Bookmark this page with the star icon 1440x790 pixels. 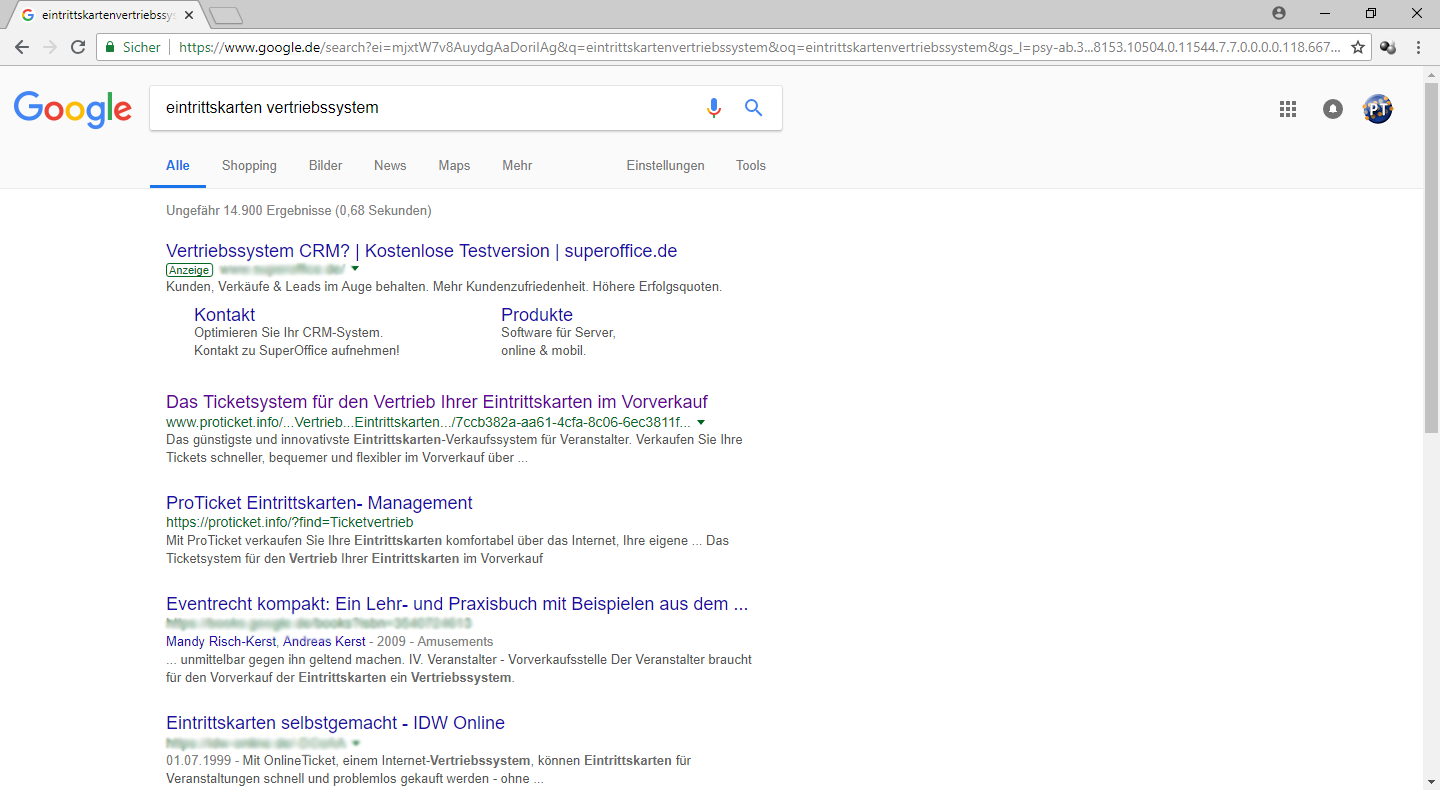click(x=1357, y=47)
